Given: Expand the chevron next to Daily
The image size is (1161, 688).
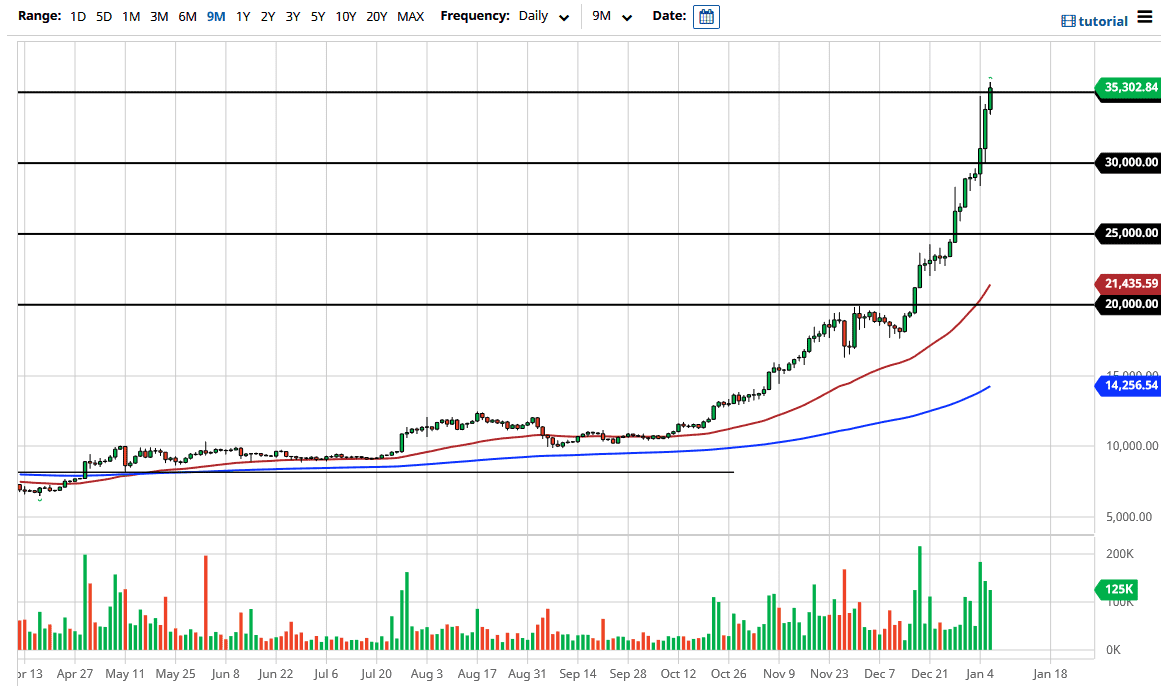Looking at the screenshot, I should pyautogui.click(x=563, y=18).
